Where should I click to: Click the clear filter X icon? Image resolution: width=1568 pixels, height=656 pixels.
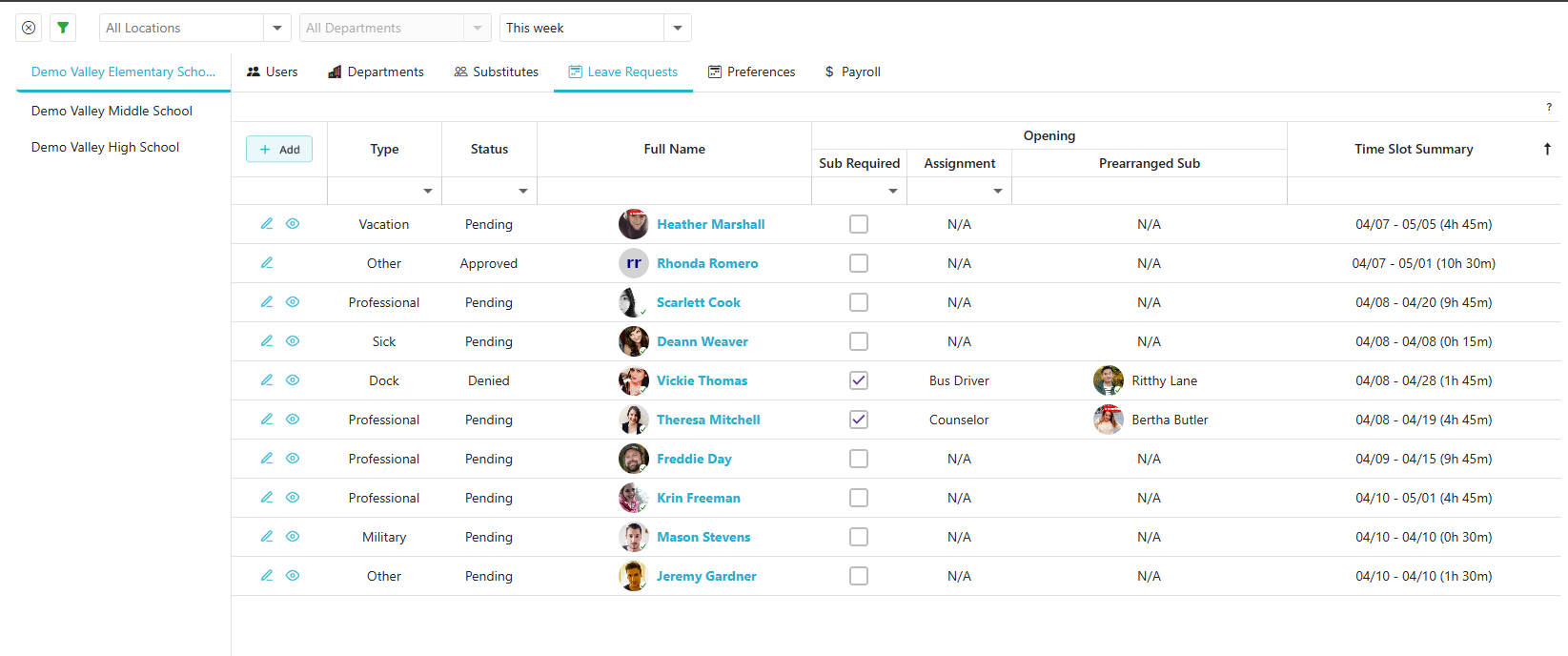click(x=29, y=28)
